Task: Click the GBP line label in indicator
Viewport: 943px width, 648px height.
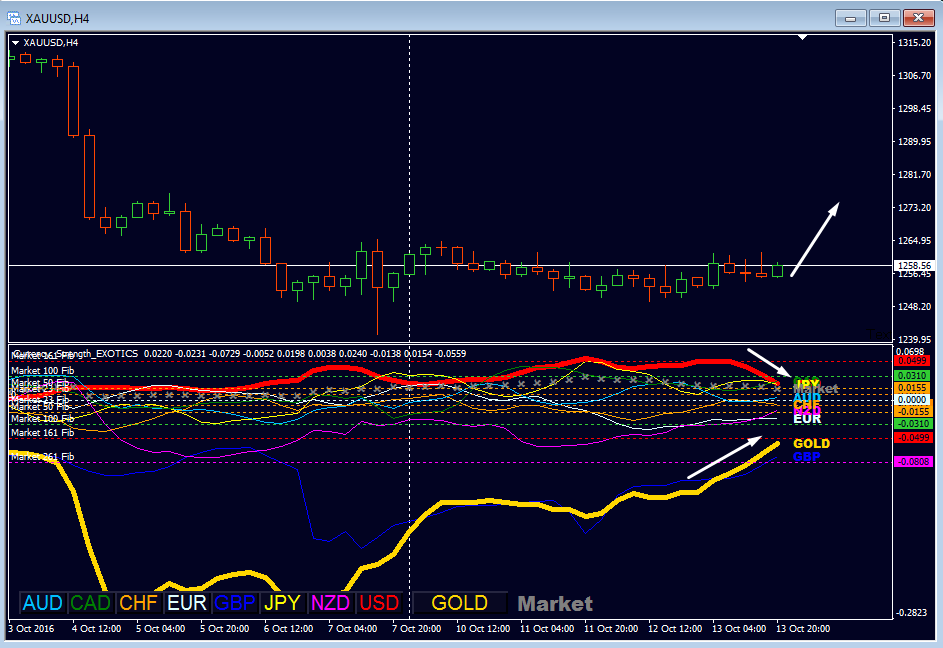Action: tap(806, 457)
